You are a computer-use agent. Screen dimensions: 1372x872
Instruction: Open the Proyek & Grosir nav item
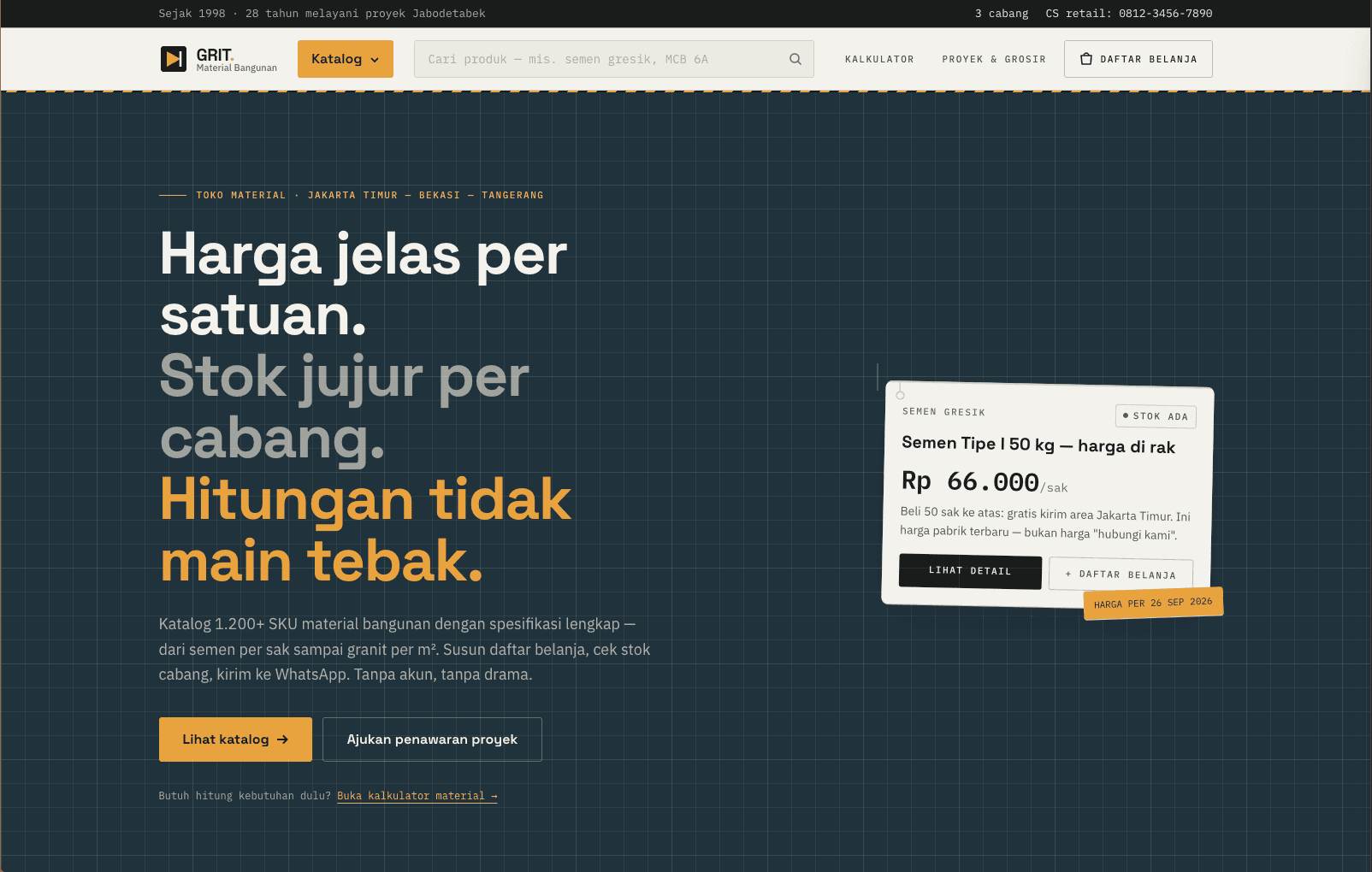[994, 59]
